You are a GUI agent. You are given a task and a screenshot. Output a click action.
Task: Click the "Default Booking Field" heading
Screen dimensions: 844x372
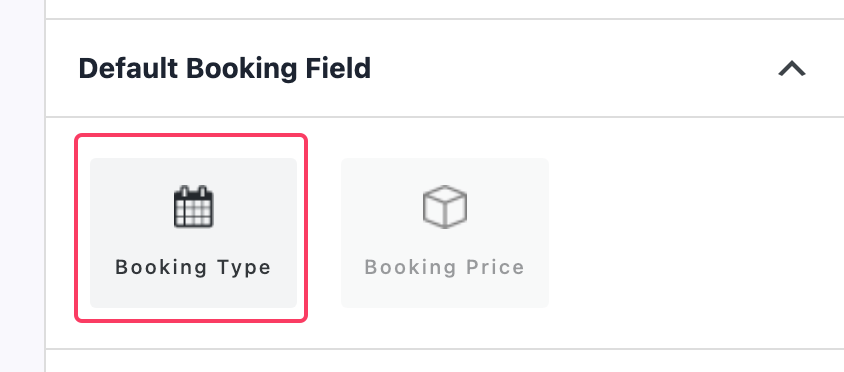[224, 69]
